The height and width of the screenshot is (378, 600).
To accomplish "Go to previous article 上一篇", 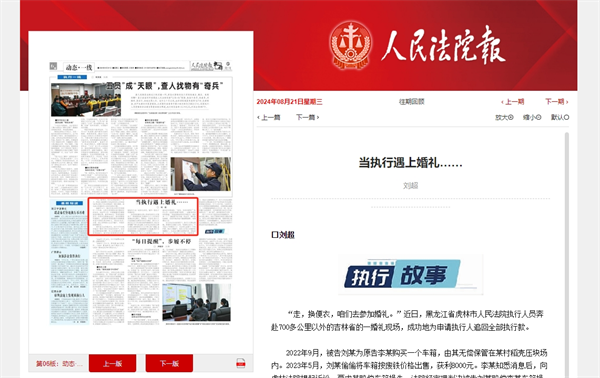I will (x=269, y=117).
